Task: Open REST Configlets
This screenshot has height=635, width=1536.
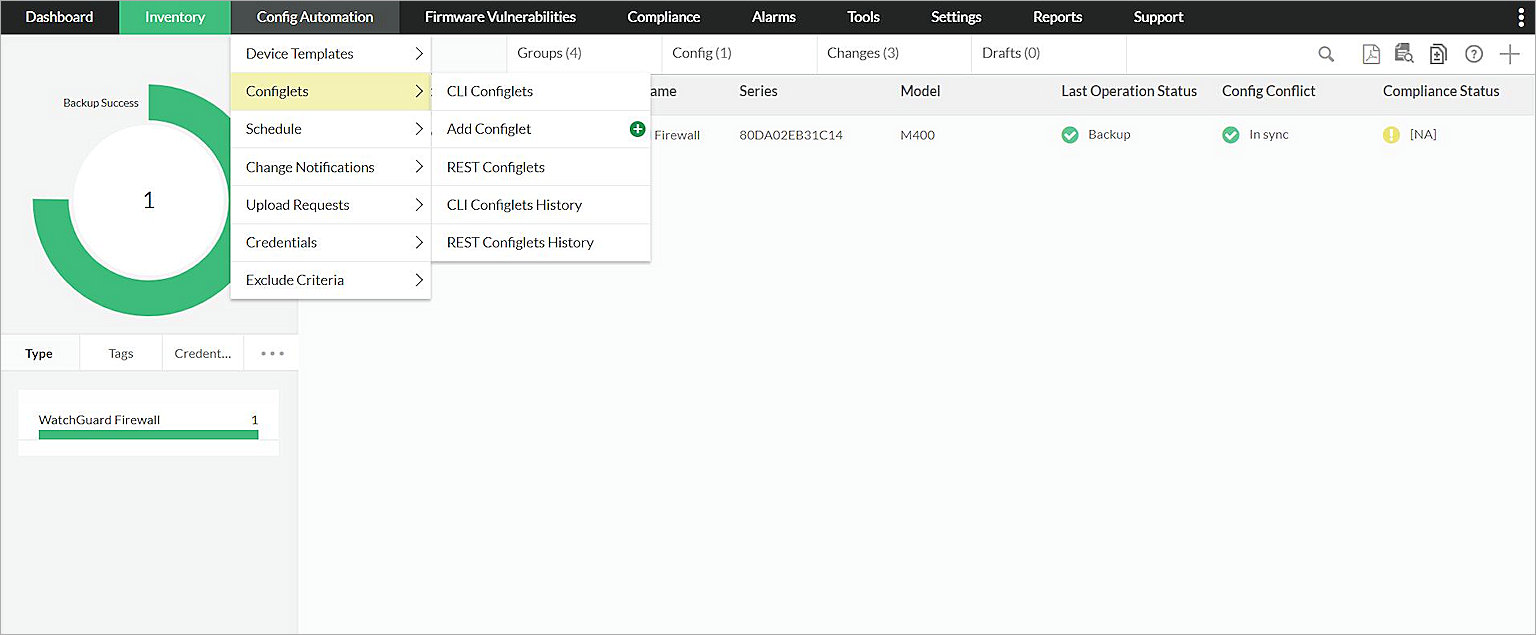Action: tap(494, 167)
